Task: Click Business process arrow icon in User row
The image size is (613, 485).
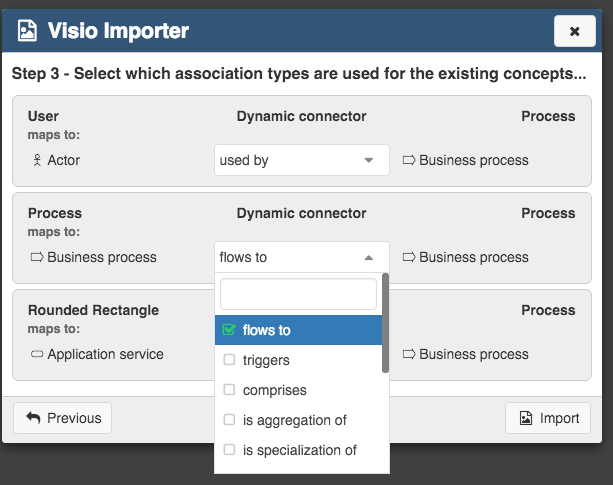Action: click(408, 160)
